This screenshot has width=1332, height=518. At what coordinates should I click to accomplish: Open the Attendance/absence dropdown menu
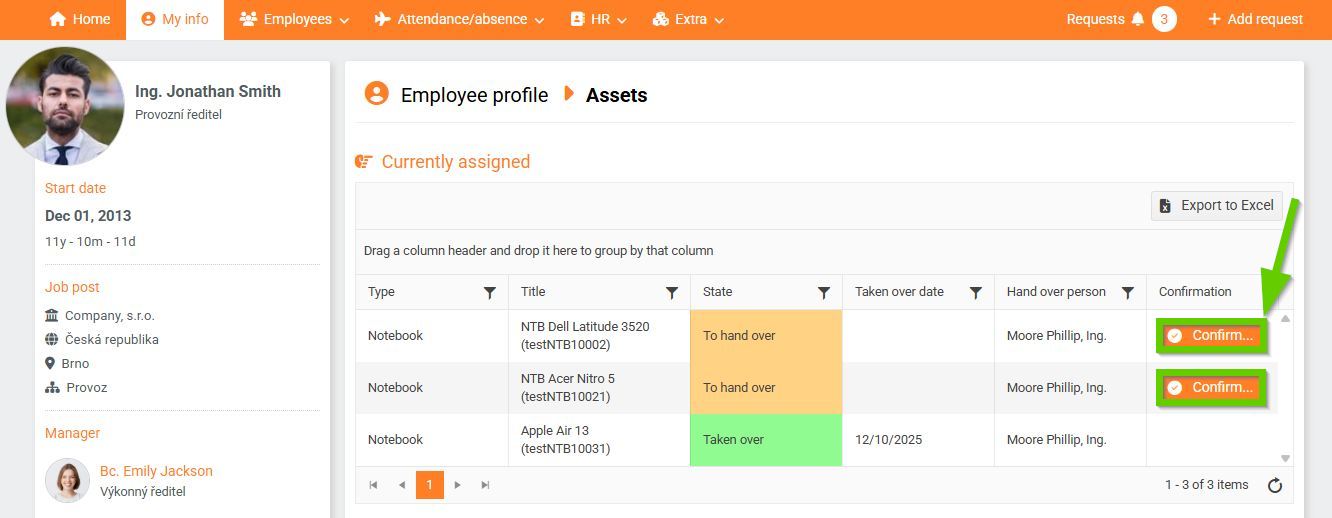459,19
